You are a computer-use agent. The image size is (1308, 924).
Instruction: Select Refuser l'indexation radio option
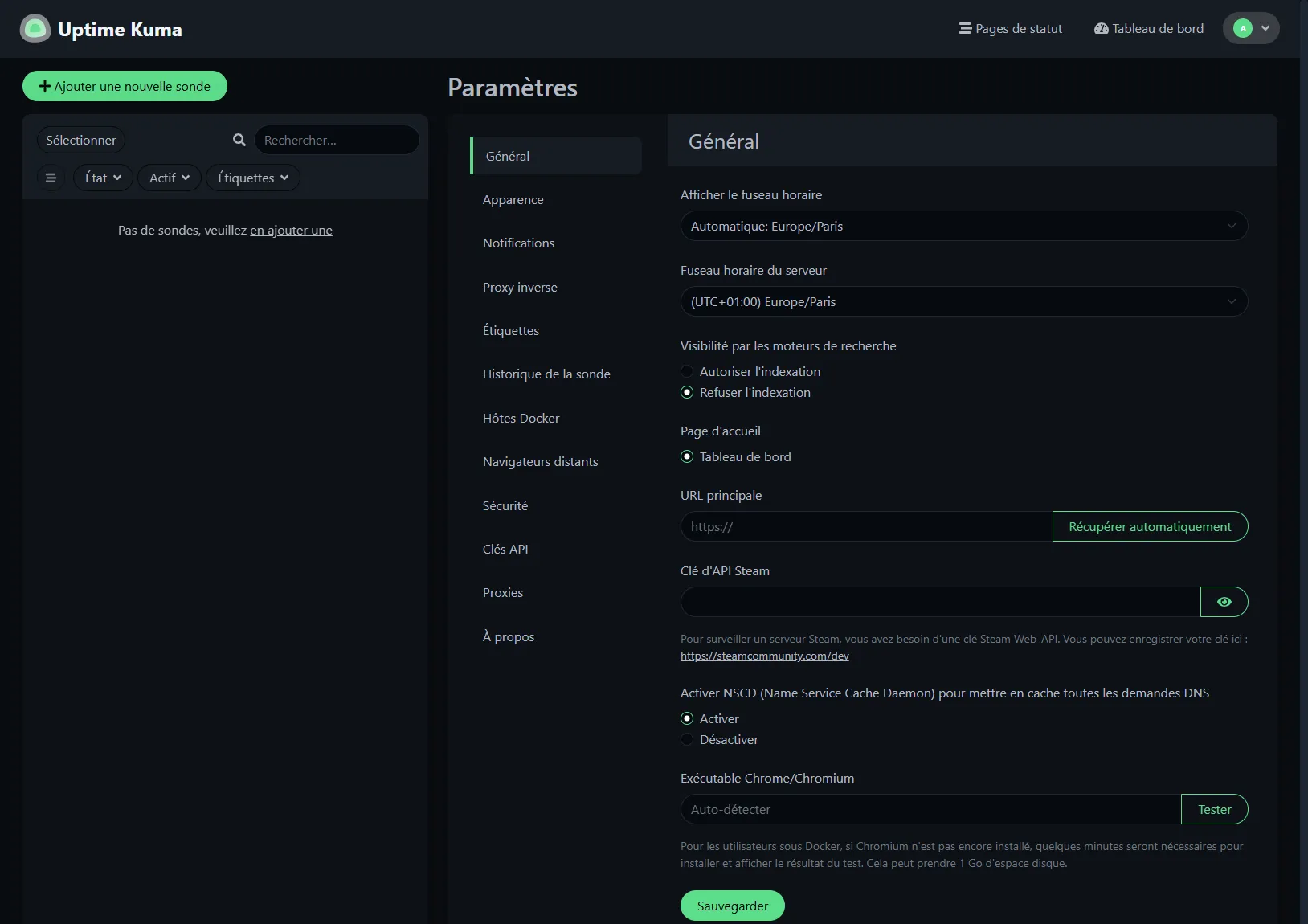[687, 392]
